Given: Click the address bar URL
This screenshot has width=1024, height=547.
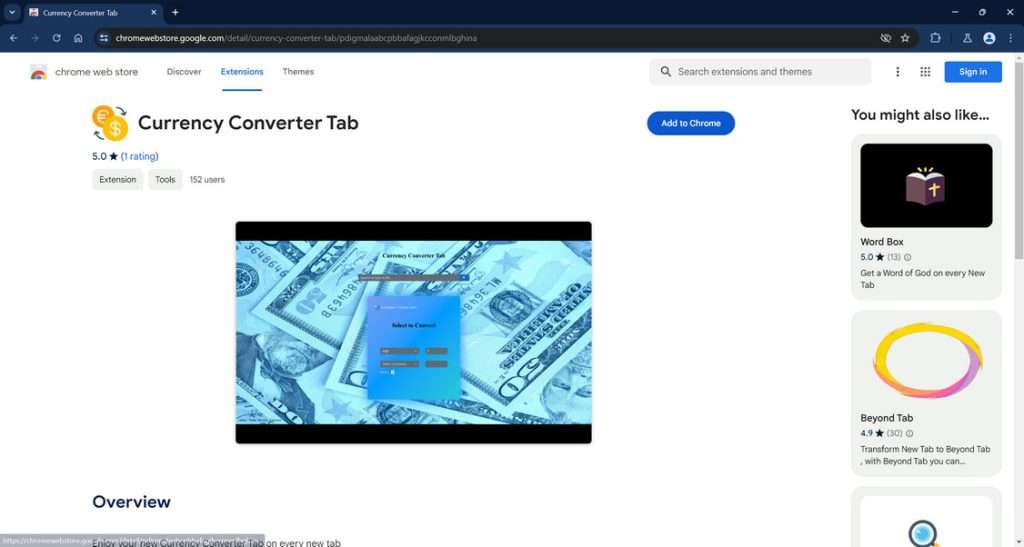Looking at the screenshot, I should pyautogui.click(x=296, y=38).
